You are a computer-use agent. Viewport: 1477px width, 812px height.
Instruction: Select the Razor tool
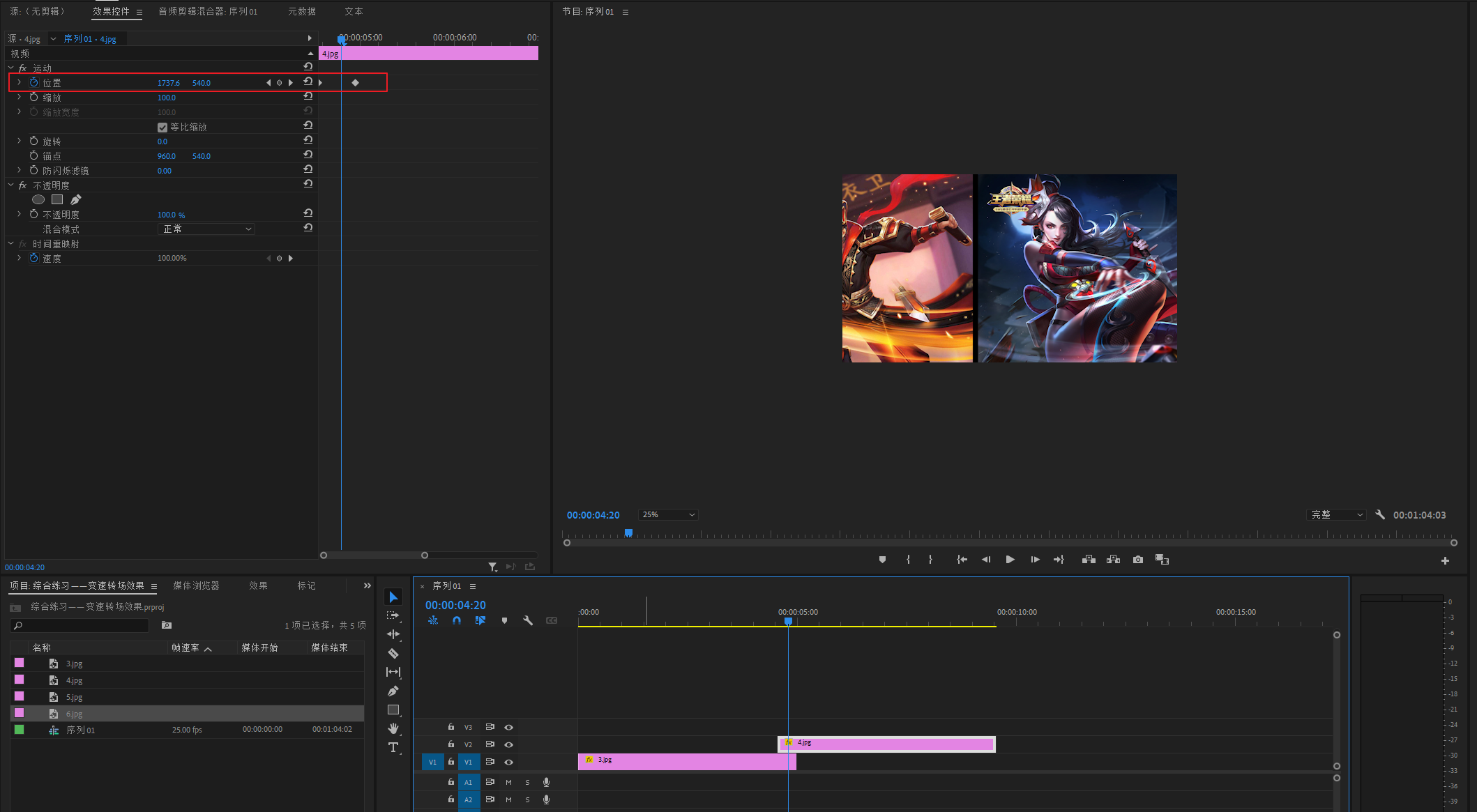point(393,653)
